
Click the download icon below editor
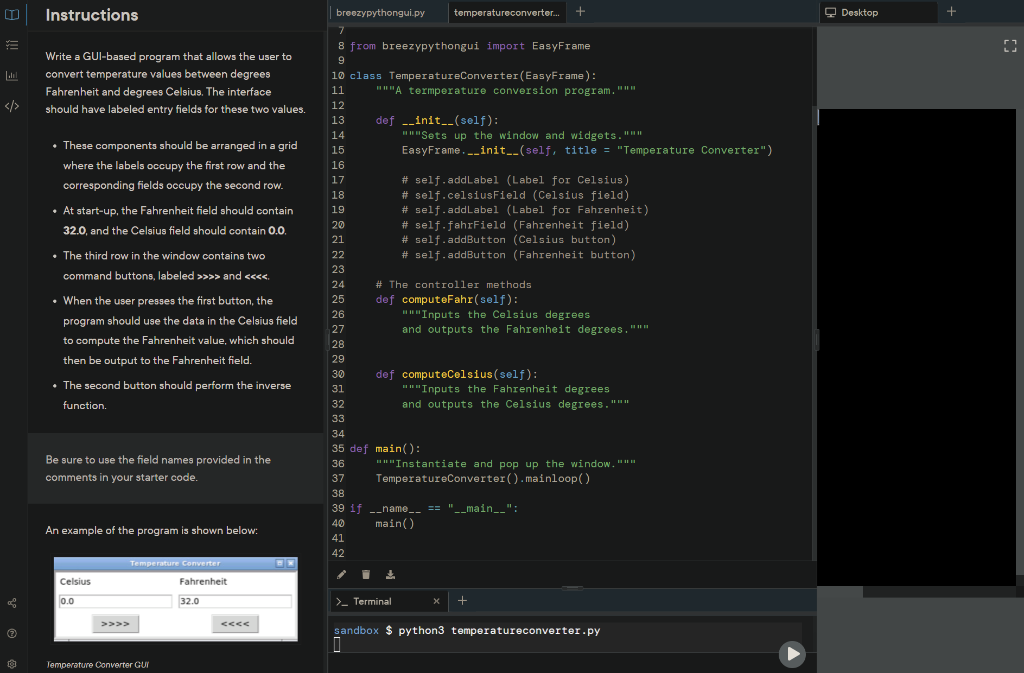pyautogui.click(x=390, y=574)
